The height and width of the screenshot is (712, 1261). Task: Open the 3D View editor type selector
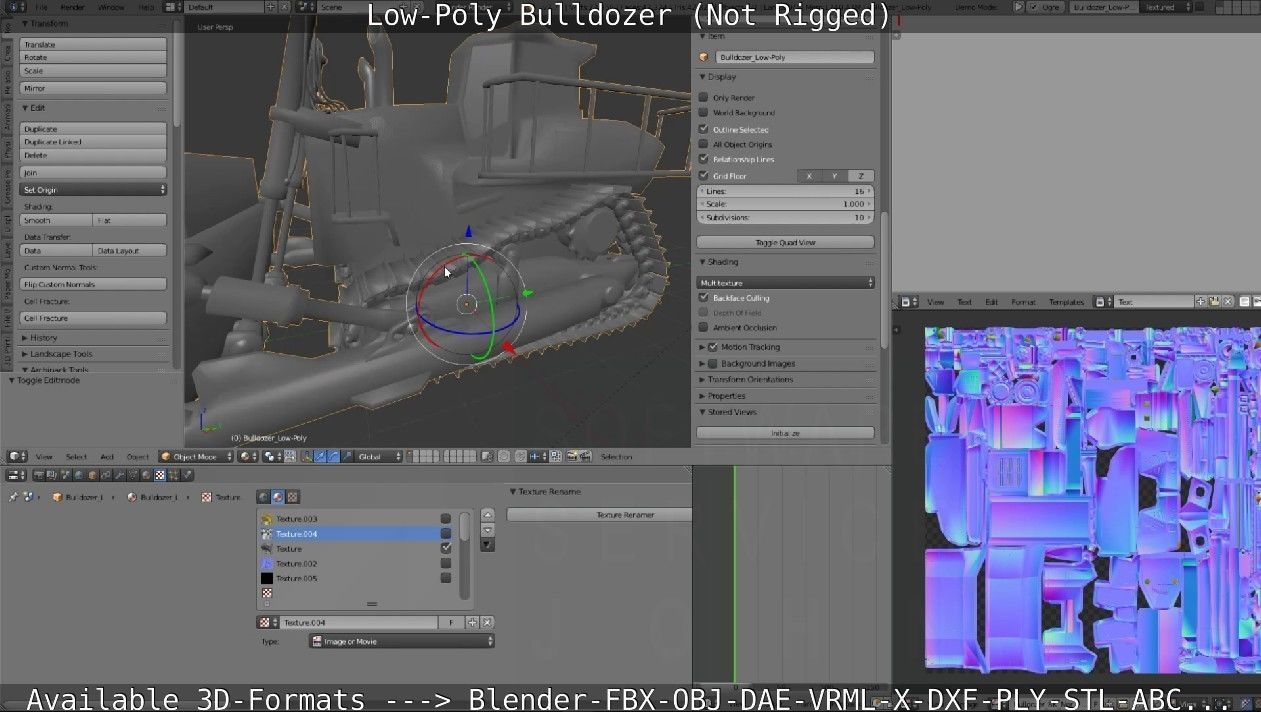[x=15, y=456]
